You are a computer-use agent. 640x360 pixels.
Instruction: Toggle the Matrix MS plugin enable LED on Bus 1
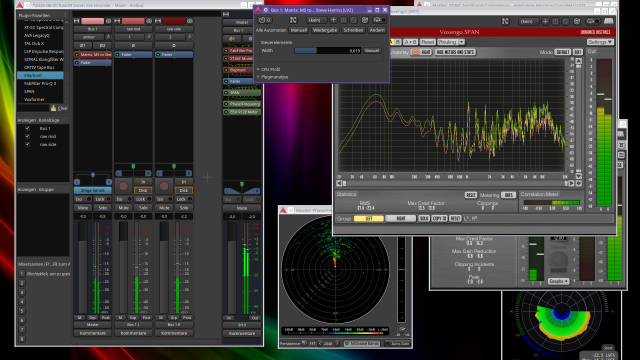[x=77, y=54]
